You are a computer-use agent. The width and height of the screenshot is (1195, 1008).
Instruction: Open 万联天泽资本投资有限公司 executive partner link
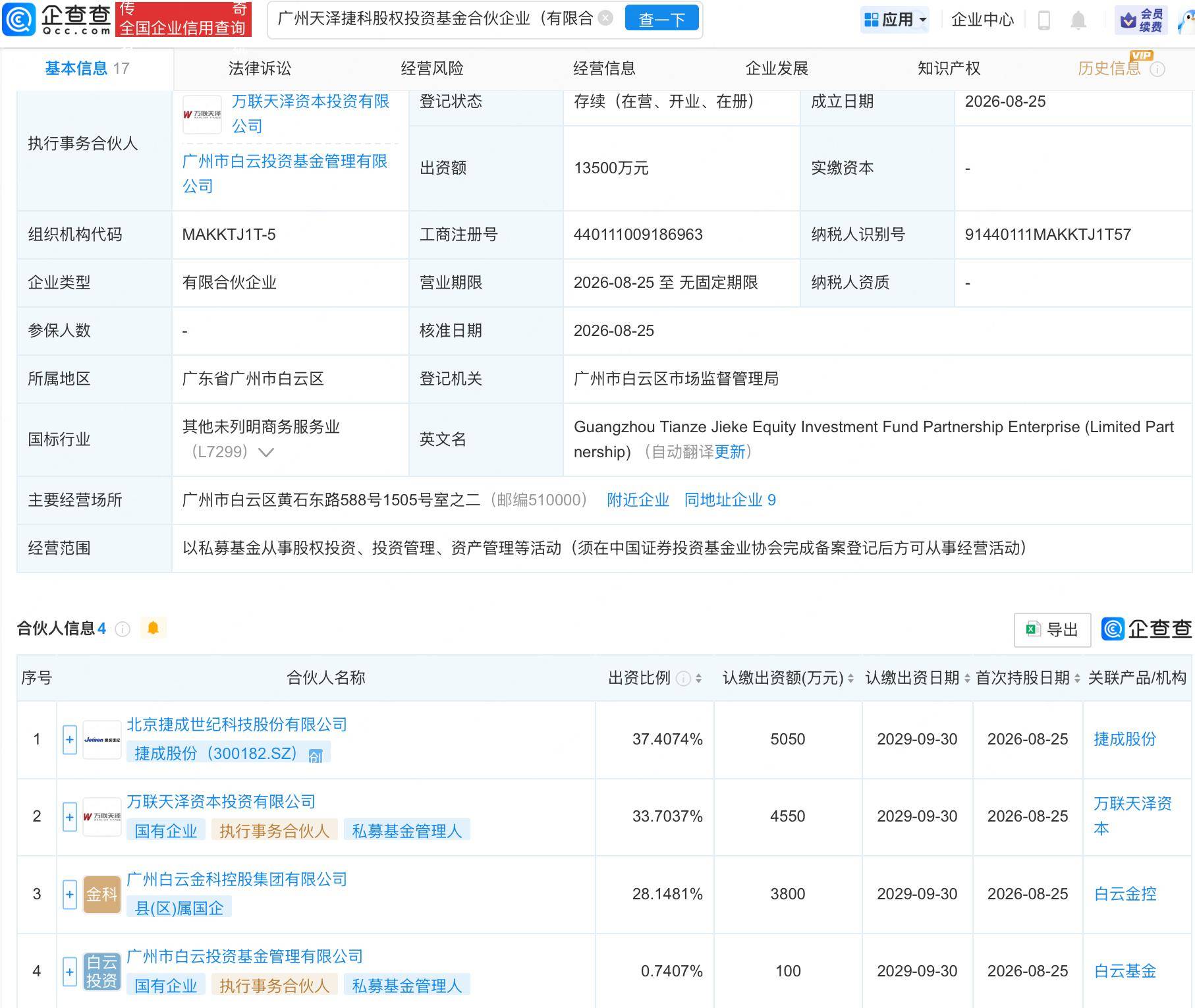[x=310, y=113]
